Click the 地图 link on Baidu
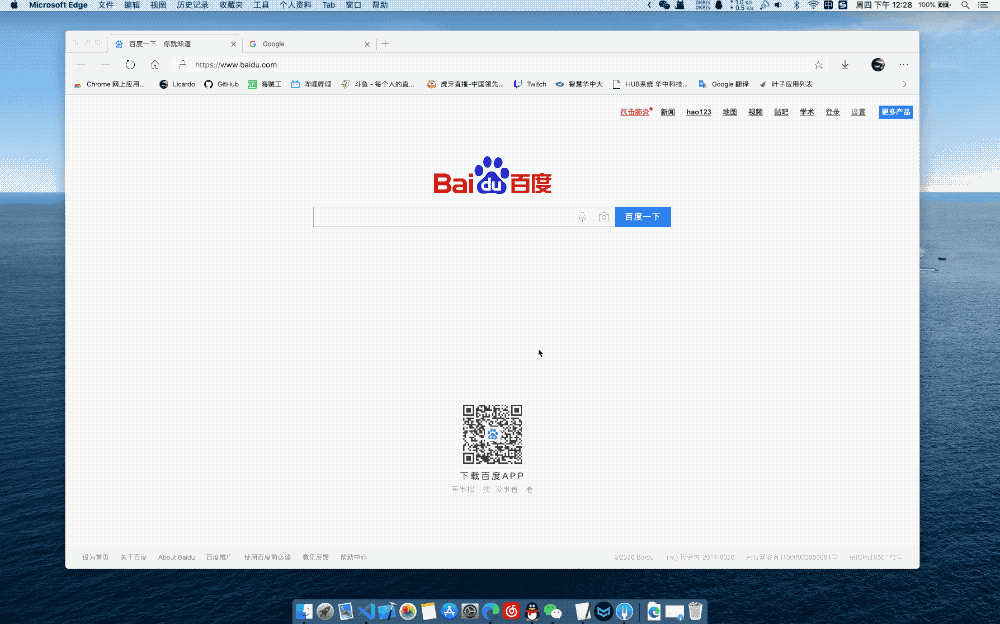The image size is (1000, 624). click(730, 112)
